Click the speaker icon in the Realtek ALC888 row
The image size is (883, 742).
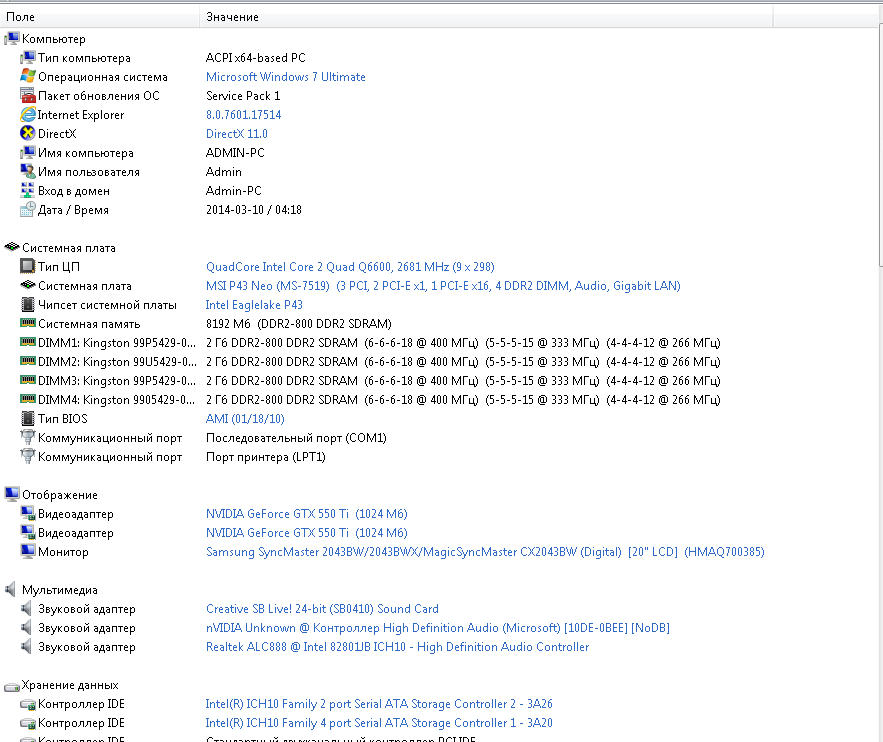pyautogui.click(x=26, y=647)
